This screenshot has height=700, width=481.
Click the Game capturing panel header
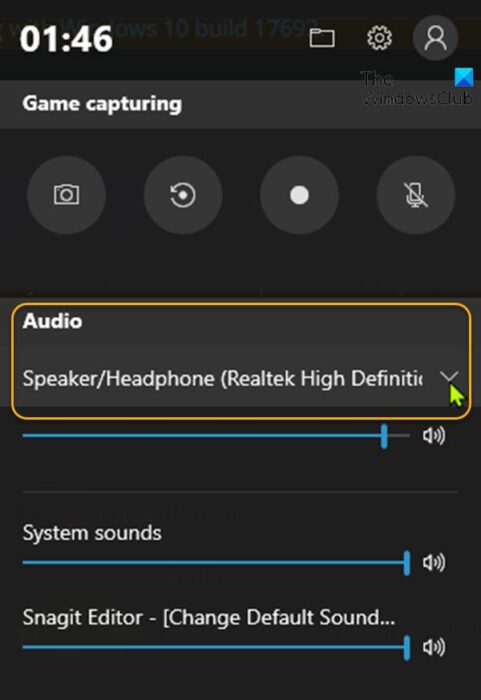pos(240,104)
